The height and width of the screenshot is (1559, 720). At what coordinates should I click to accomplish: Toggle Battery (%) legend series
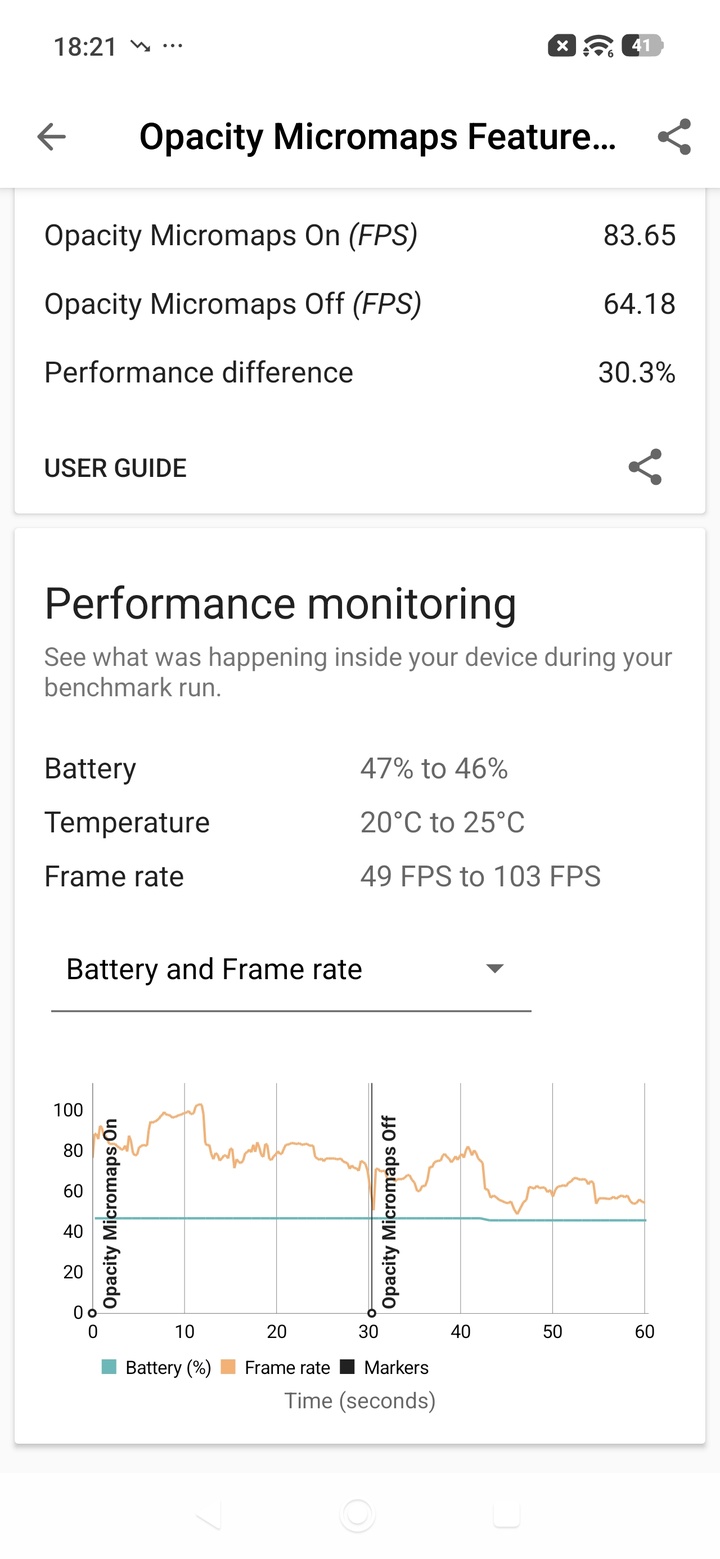pyautogui.click(x=156, y=1368)
